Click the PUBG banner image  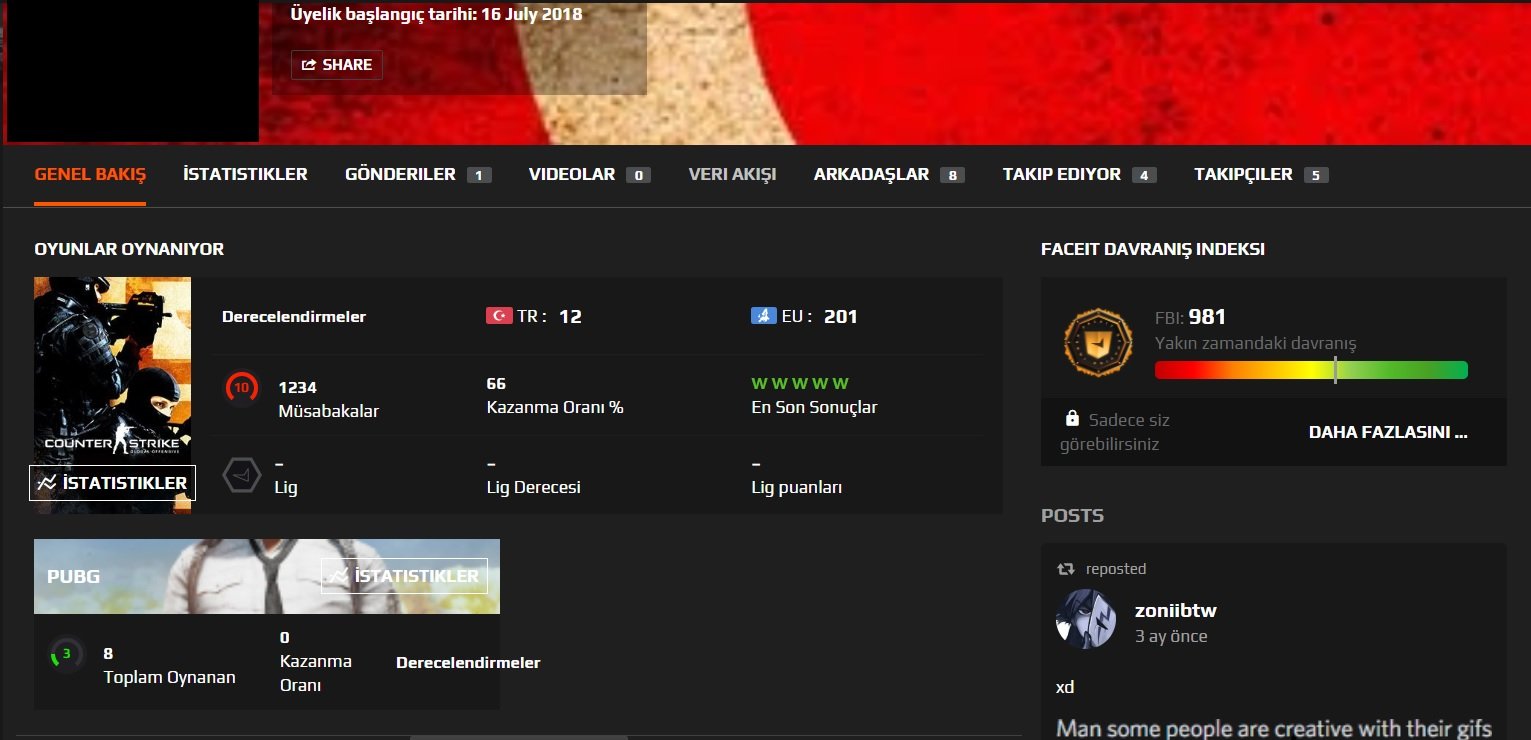click(x=267, y=576)
